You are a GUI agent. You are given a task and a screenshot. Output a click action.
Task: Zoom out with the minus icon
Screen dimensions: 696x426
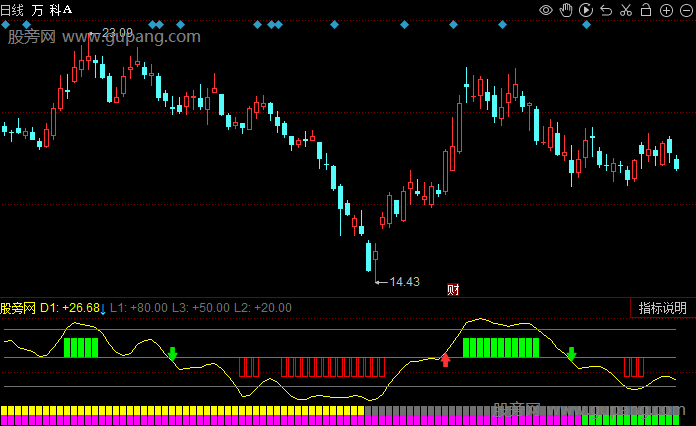point(685,10)
